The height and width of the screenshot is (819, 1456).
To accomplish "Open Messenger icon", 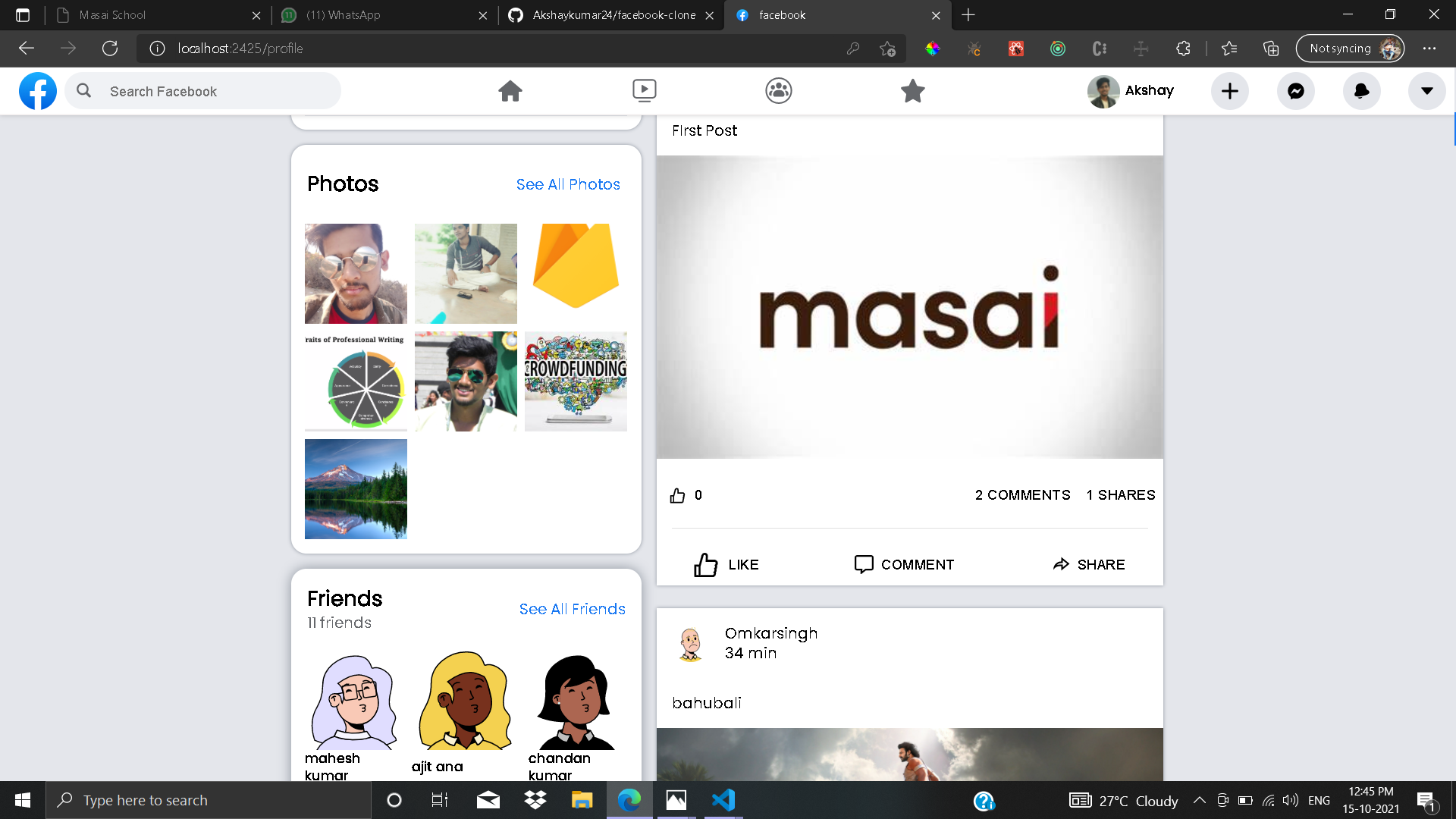I will (1295, 91).
